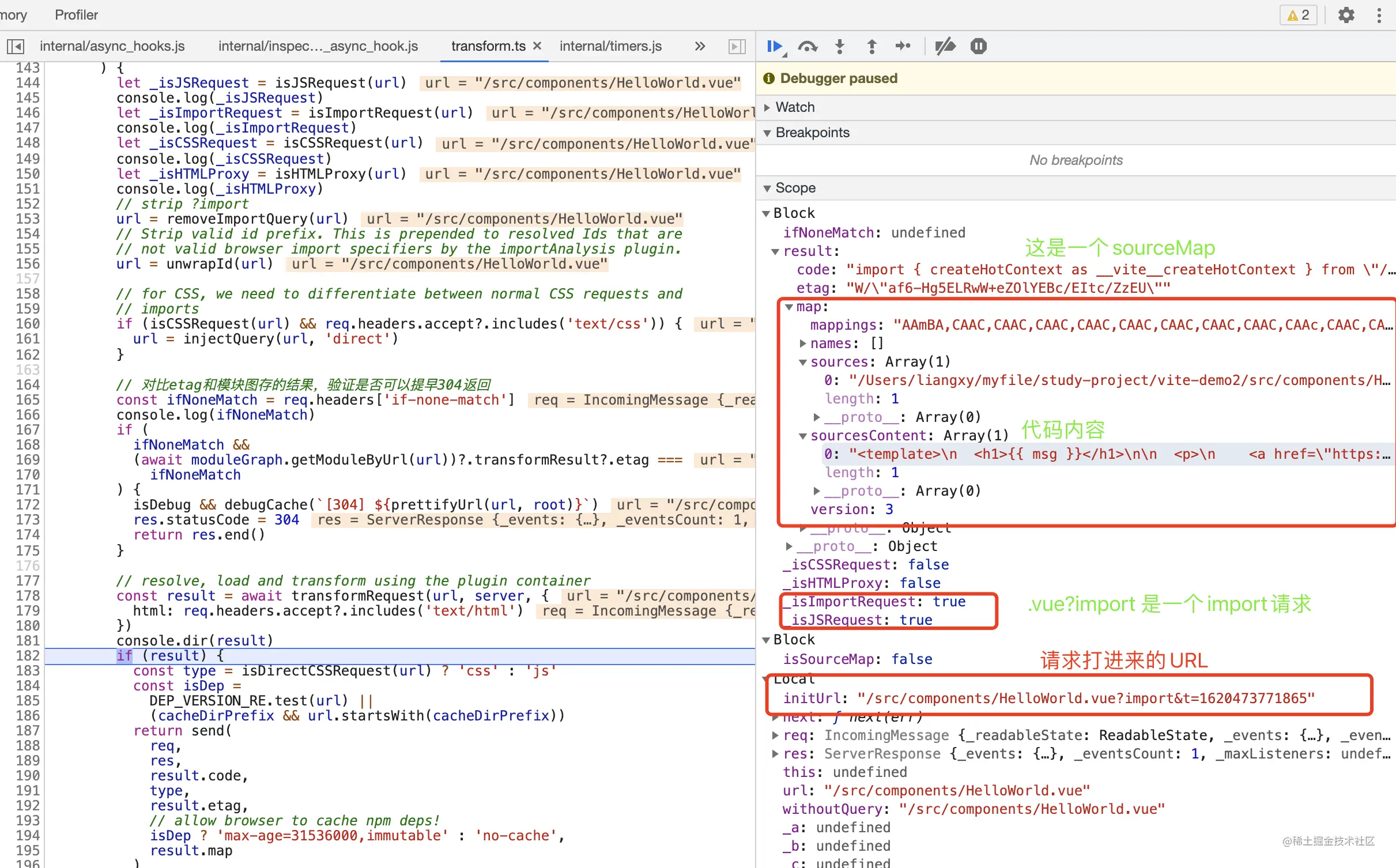Close the transform.ts tab
The image size is (1396, 868).
537,46
